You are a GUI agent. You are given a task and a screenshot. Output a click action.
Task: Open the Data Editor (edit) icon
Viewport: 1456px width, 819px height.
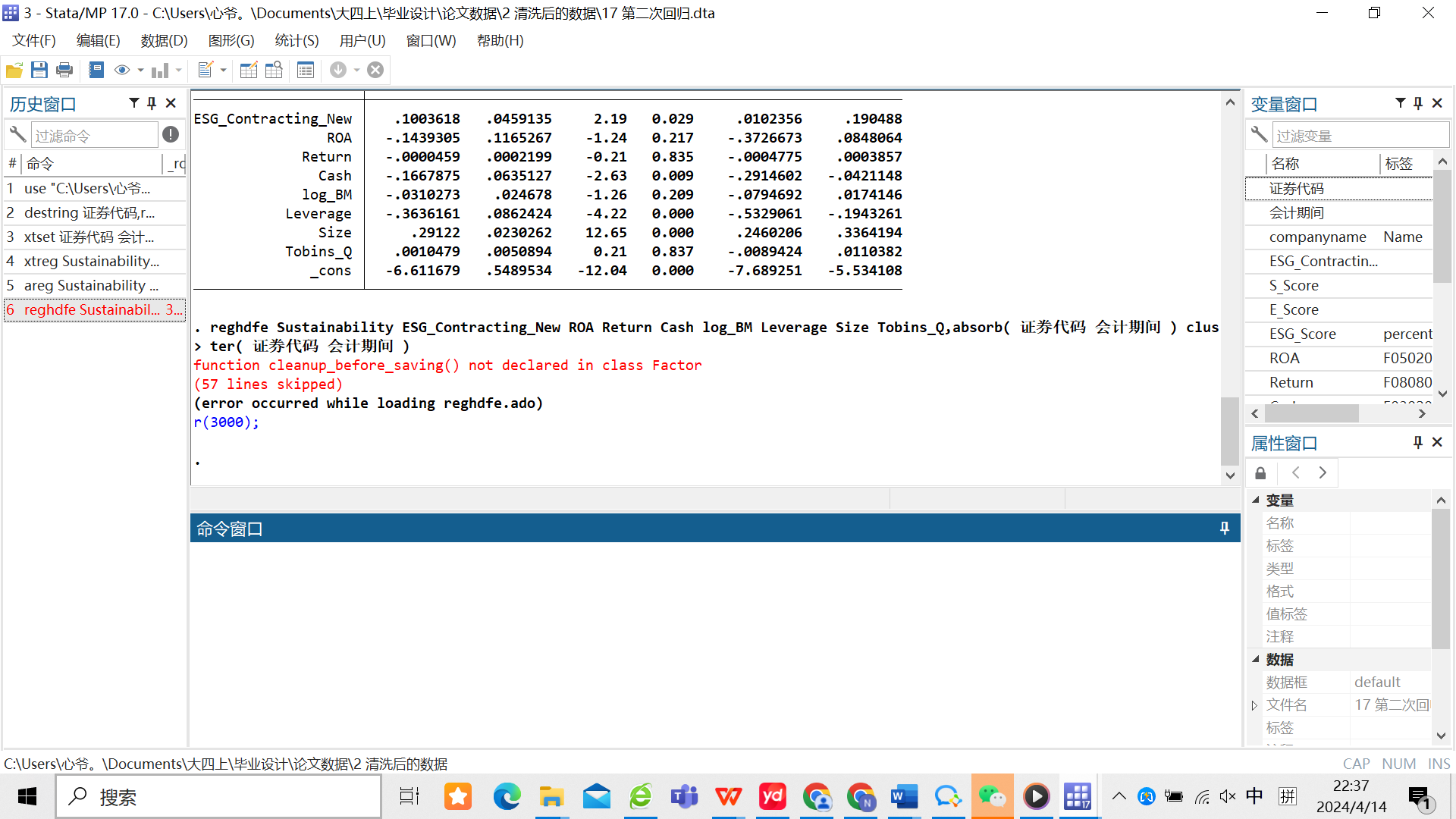pos(248,71)
